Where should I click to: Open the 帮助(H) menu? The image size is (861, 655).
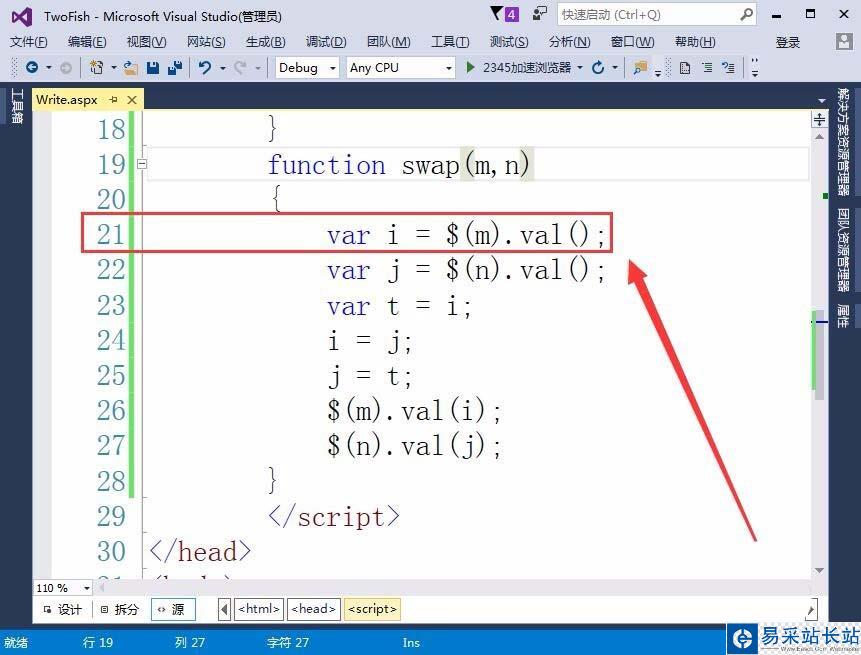click(x=695, y=42)
